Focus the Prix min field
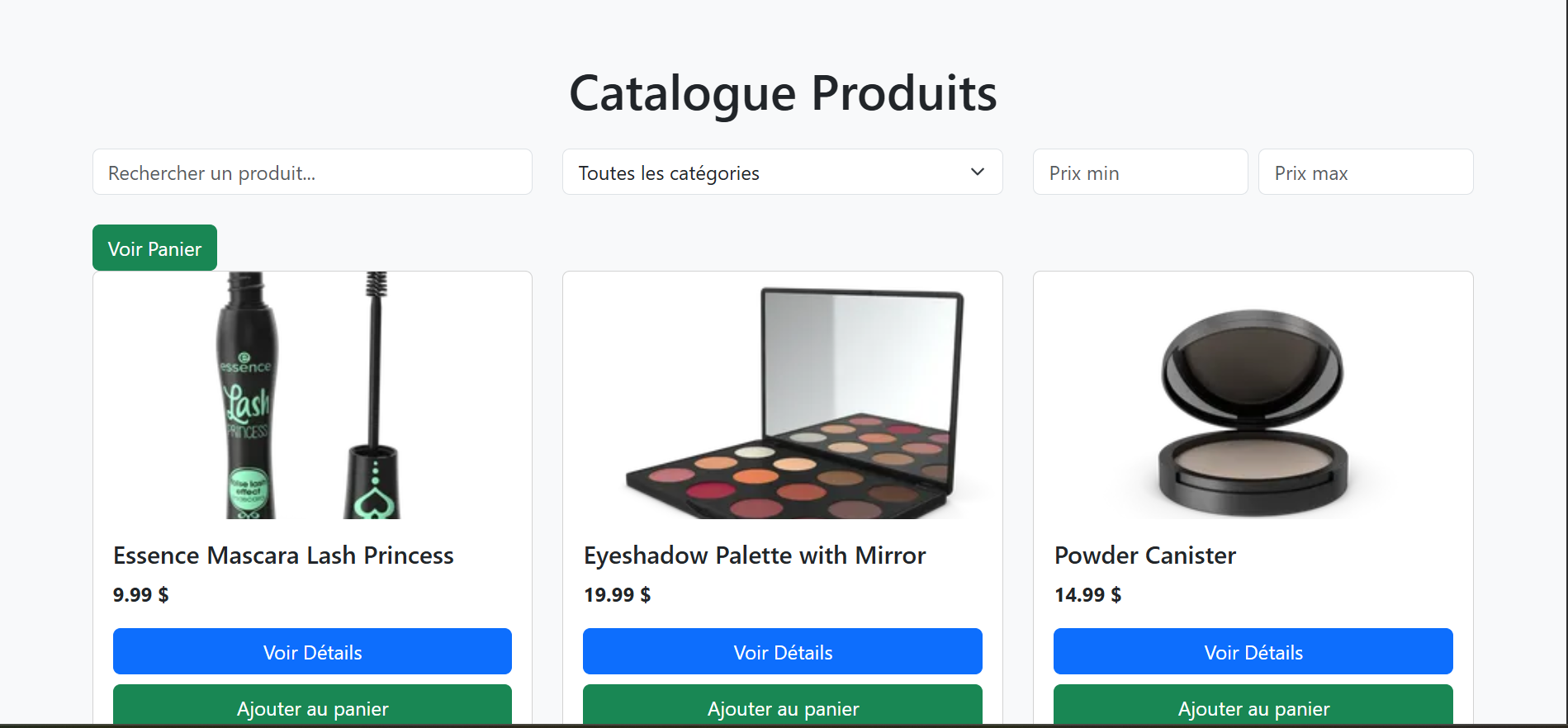The width and height of the screenshot is (1568, 728). click(x=1140, y=172)
